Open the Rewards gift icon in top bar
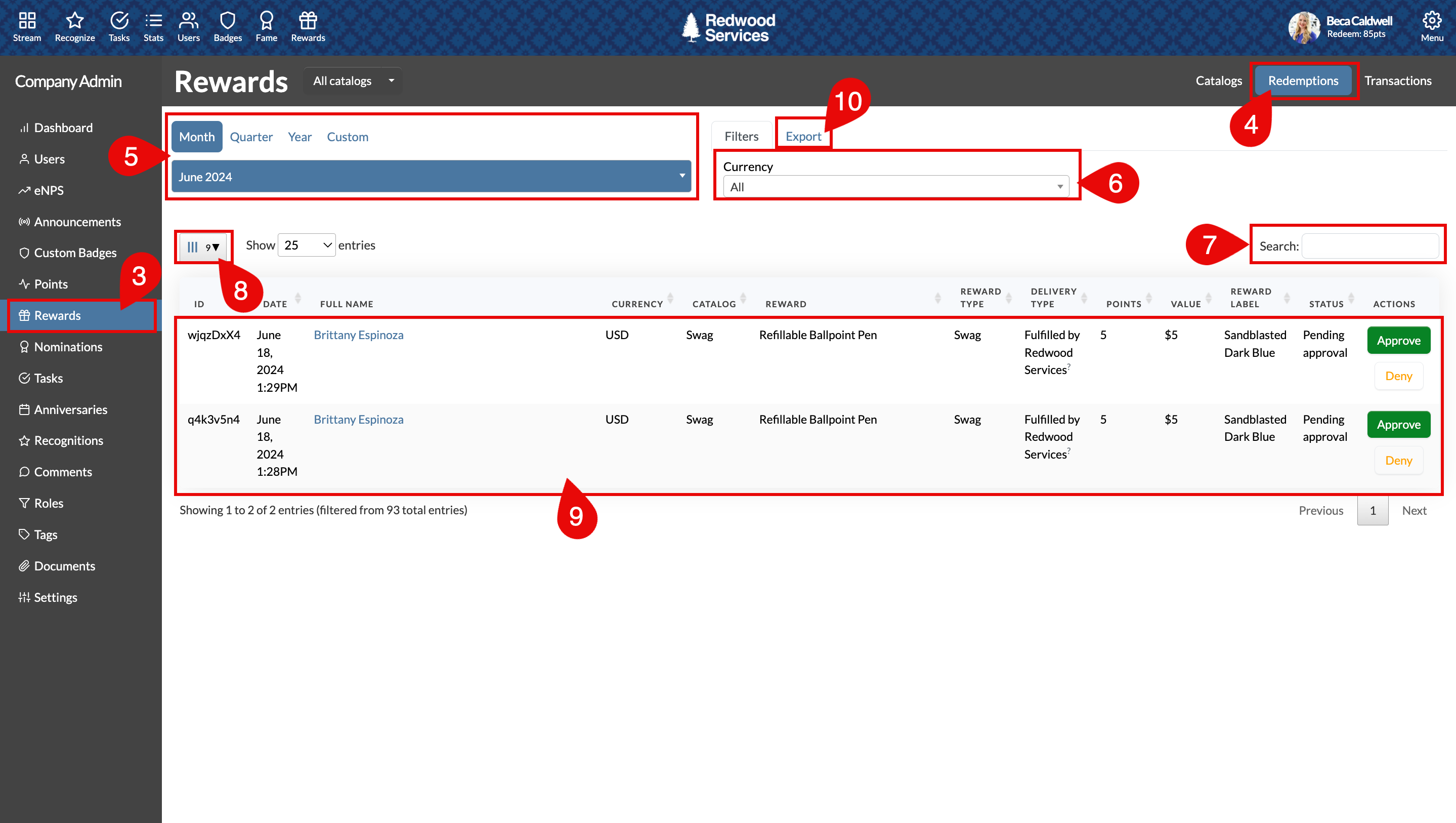The image size is (1456, 823). click(308, 27)
